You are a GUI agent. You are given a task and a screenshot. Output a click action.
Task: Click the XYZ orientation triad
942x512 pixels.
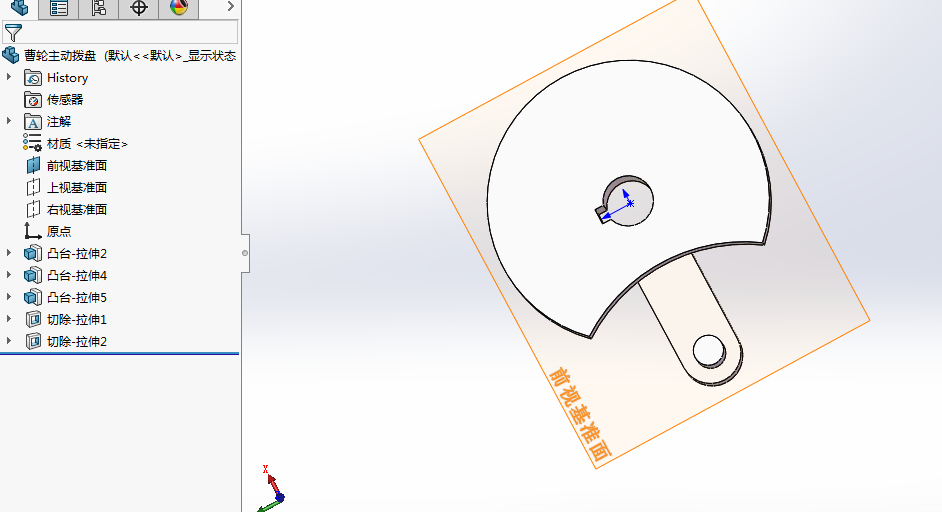(x=271, y=488)
